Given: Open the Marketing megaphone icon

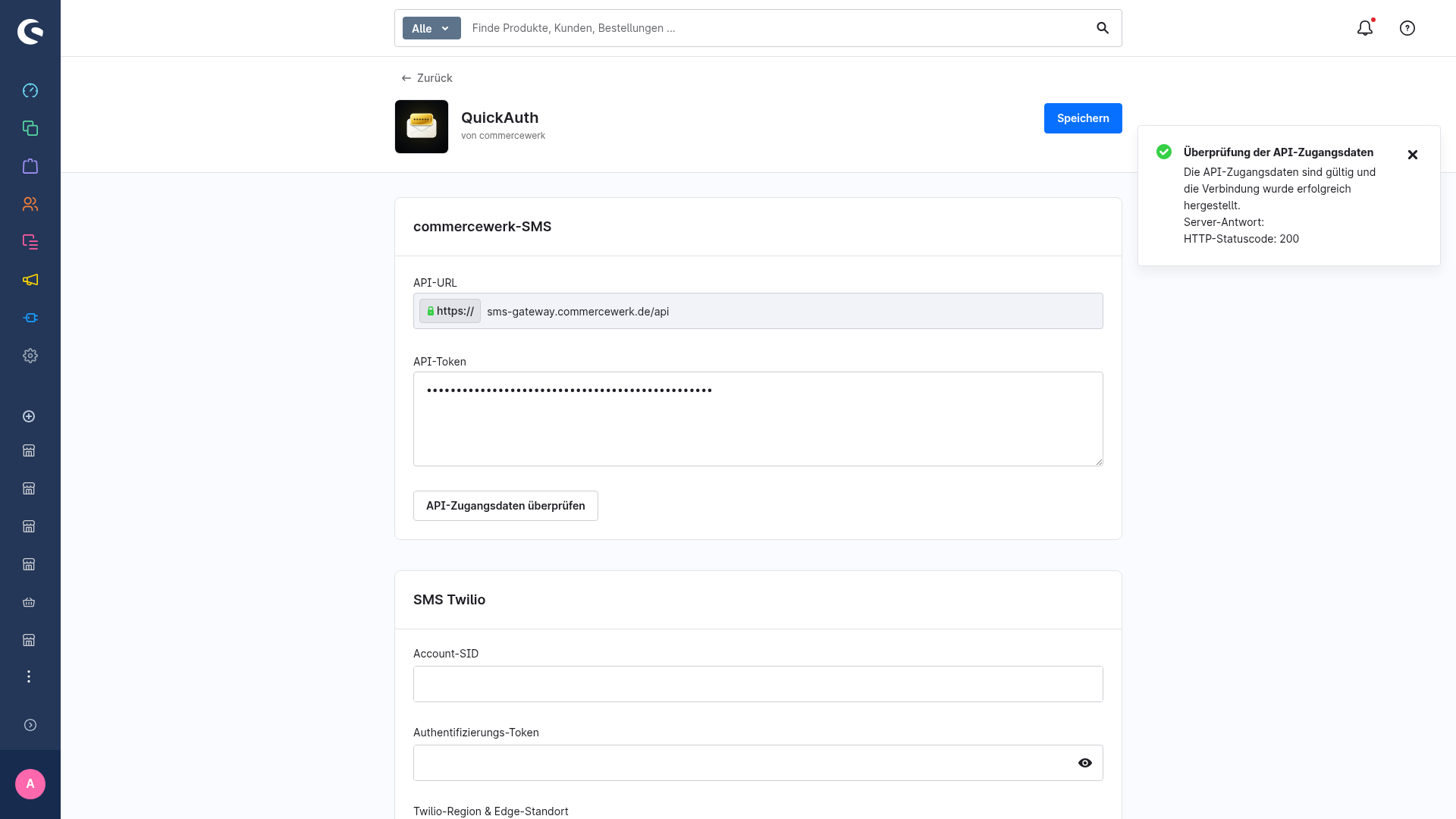Looking at the screenshot, I should (x=30, y=280).
